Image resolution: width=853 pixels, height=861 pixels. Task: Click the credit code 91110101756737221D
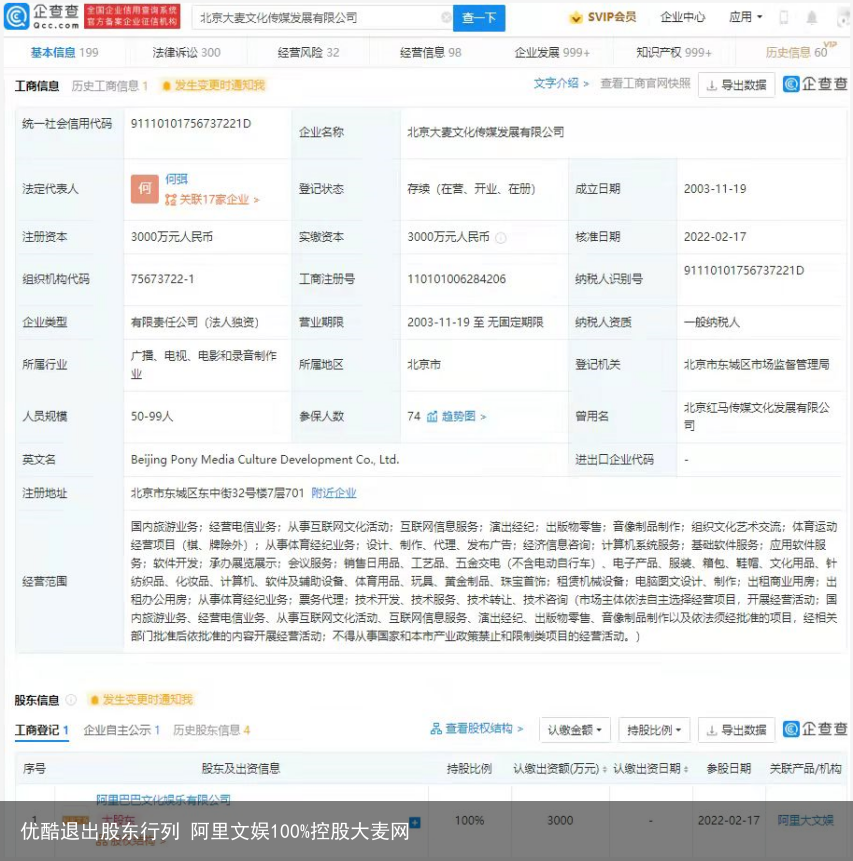191,124
